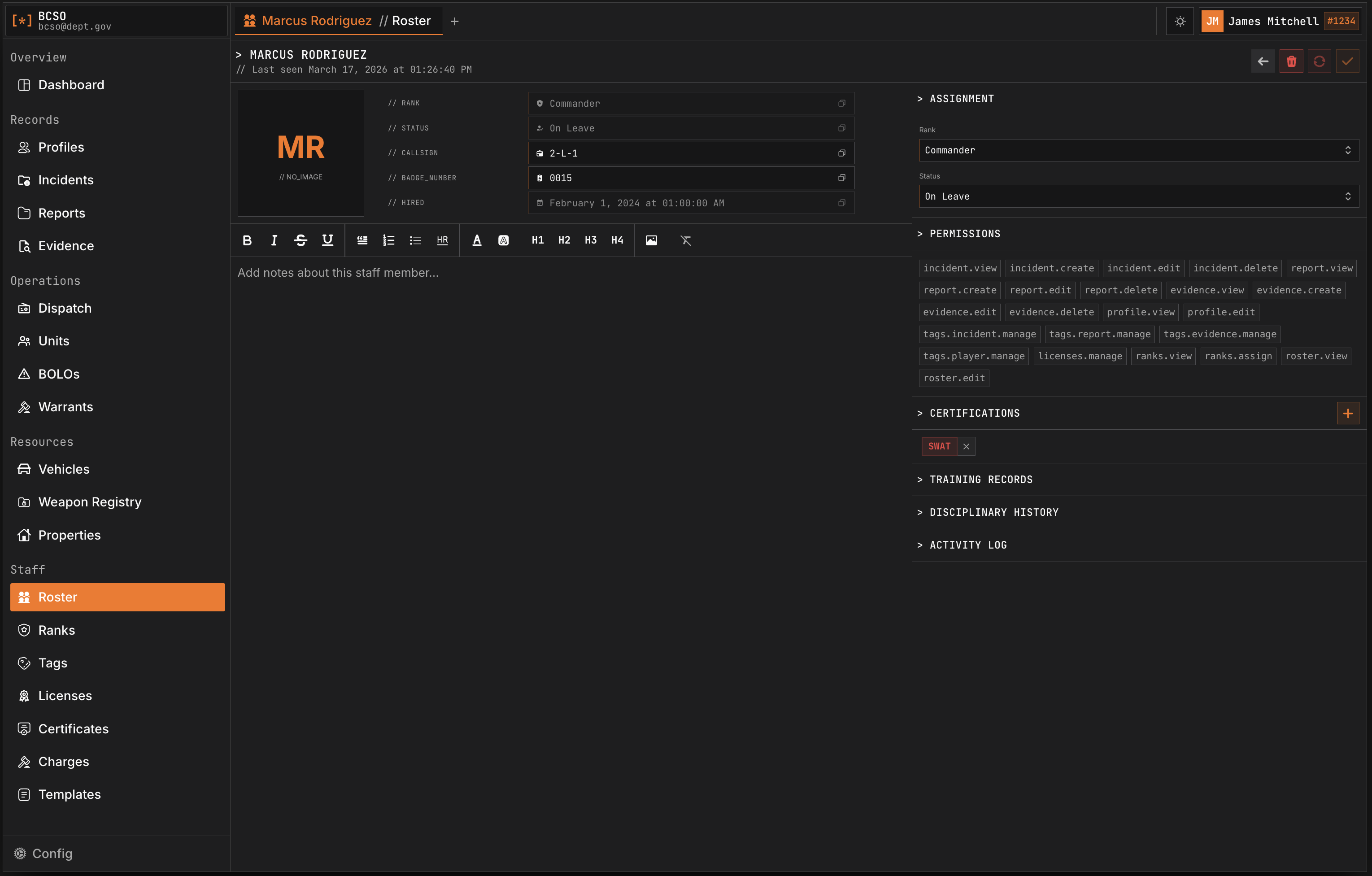Toggle the light/dark theme sun icon
The image size is (1372, 876).
point(1180,22)
